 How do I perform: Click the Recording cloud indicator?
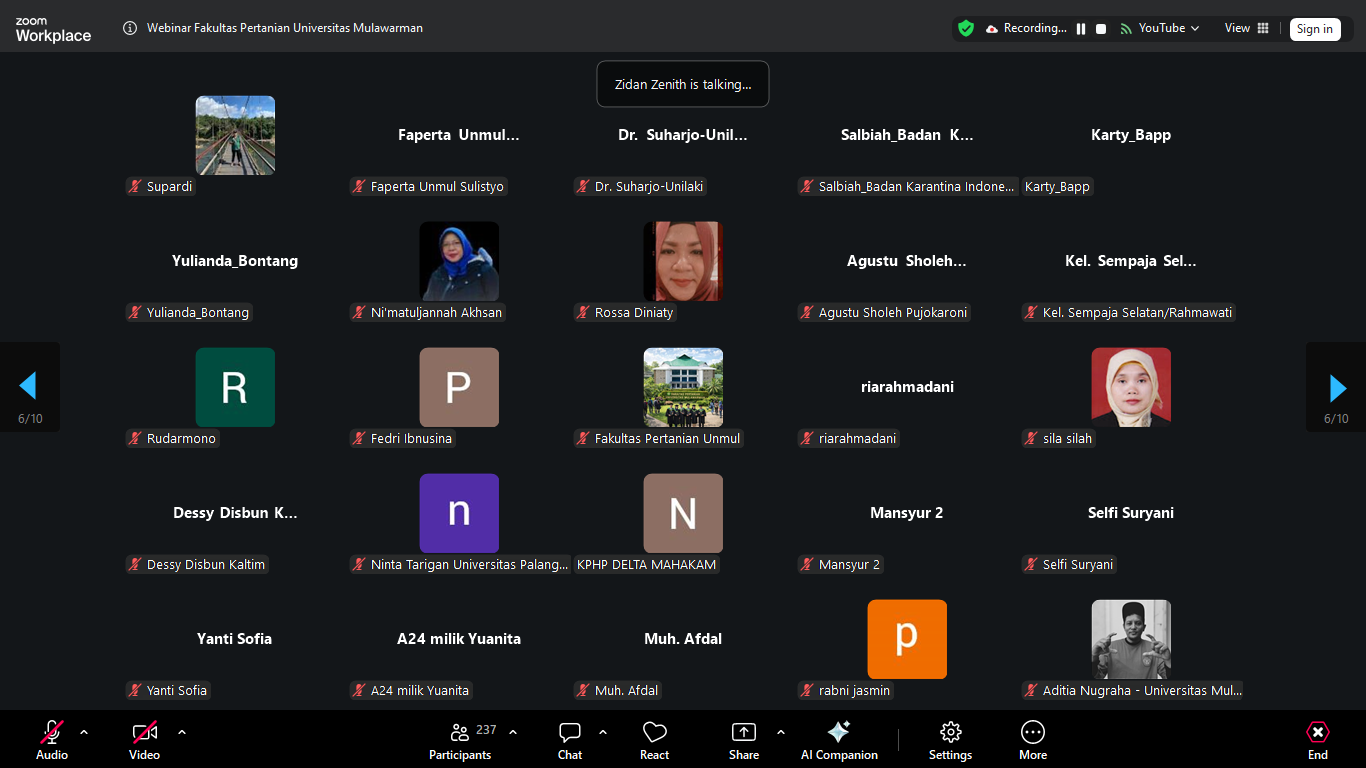[1026, 28]
